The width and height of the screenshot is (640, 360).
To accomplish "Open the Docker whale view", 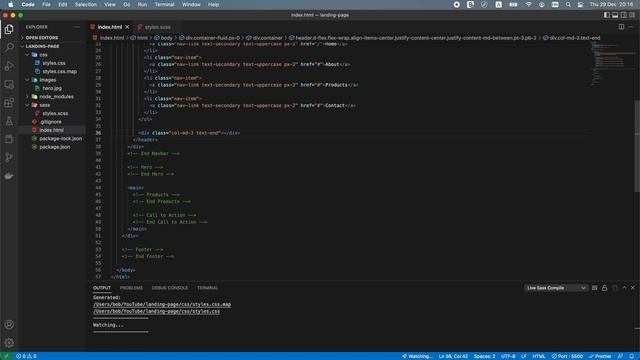I will point(9,176).
